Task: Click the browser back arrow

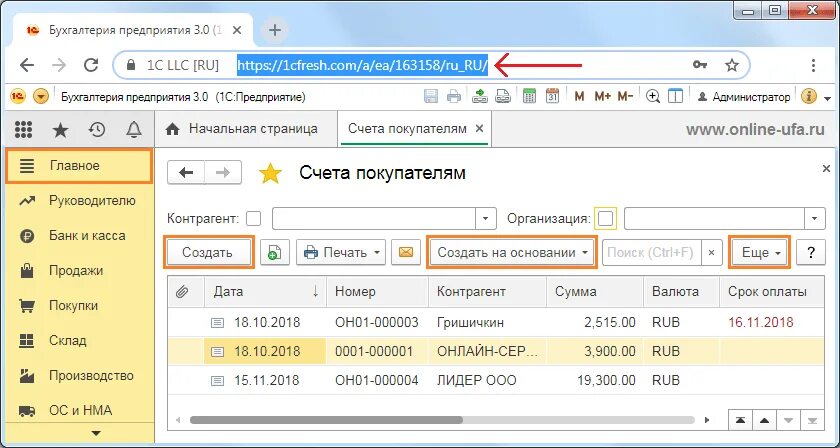Action: 27,65
